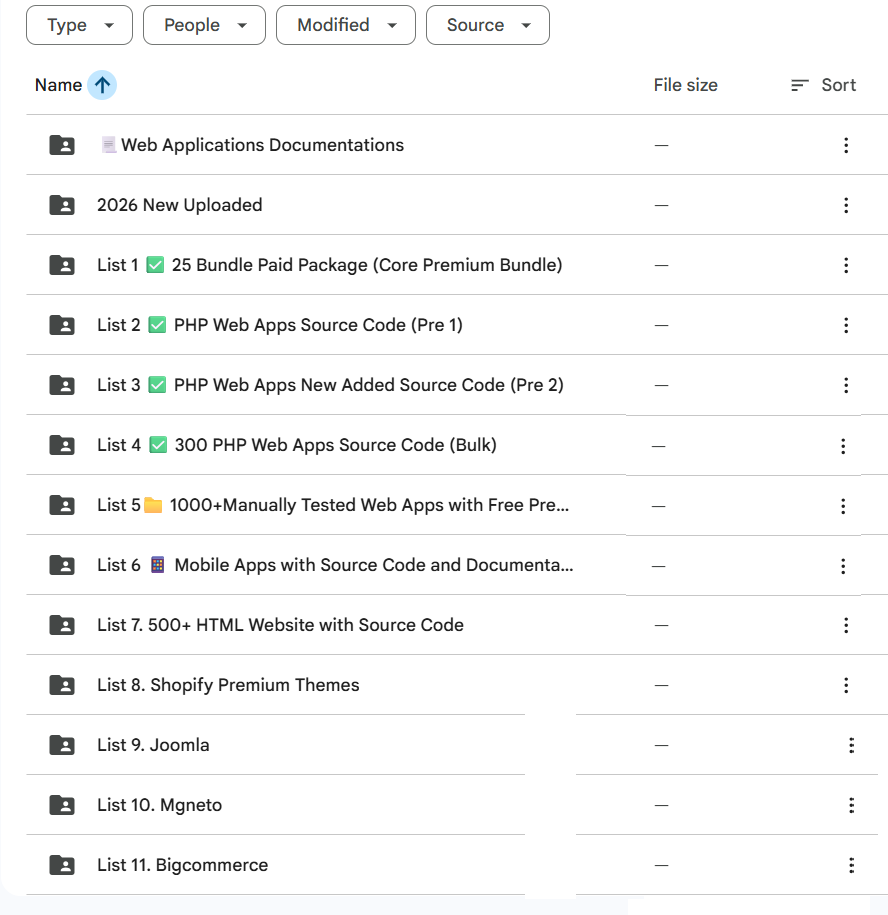Reverse sort order with the Name arrow
This screenshot has height=915, width=888.
(x=102, y=85)
